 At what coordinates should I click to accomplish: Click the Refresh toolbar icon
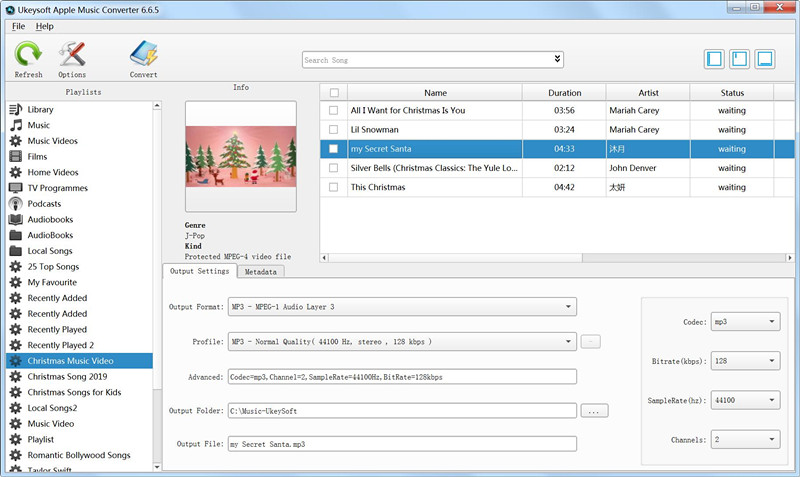click(28, 54)
